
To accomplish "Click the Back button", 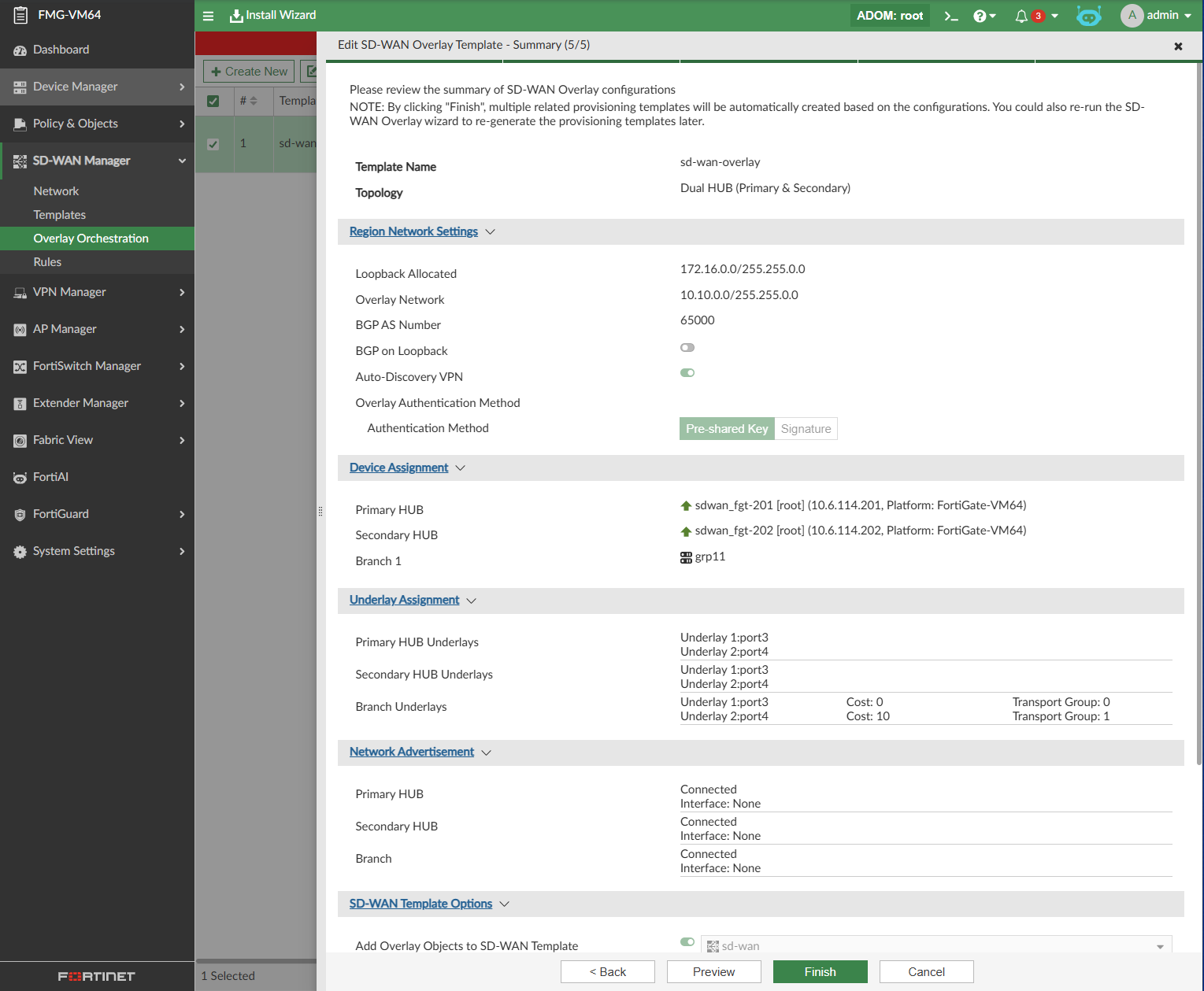I will 608,971.
